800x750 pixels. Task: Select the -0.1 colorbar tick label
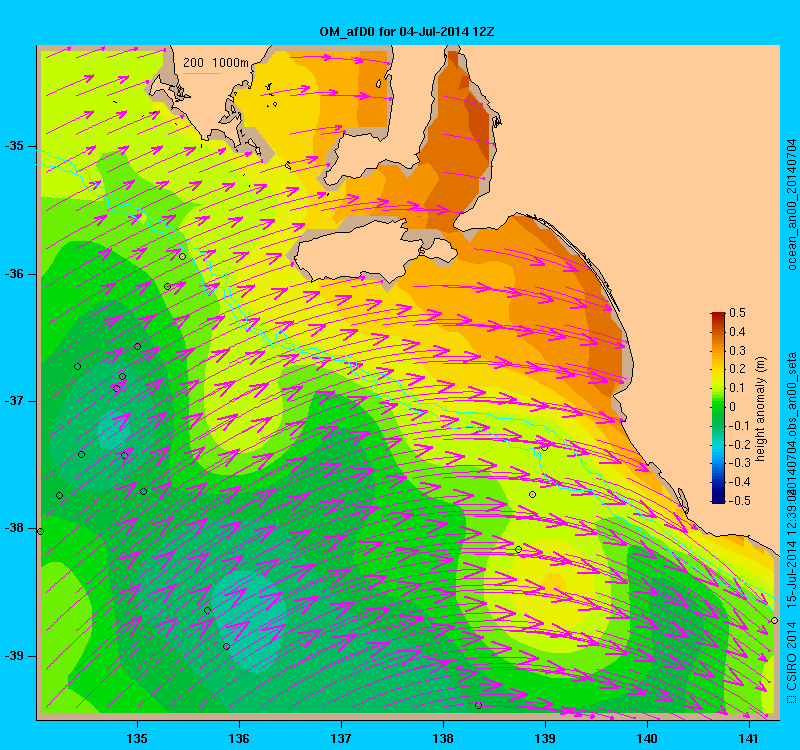[739, 426]
